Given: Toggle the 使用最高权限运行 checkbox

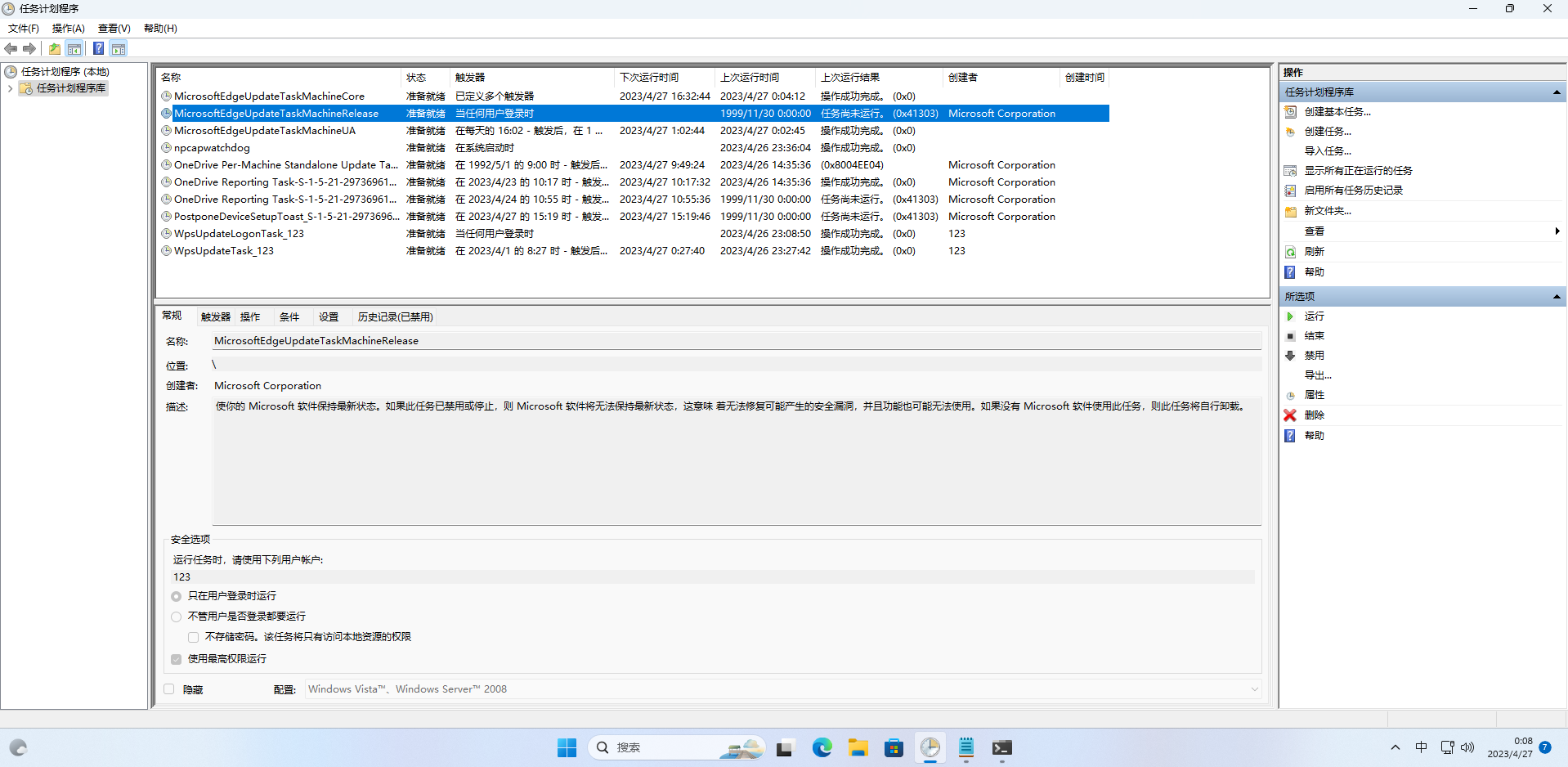Looking at the screenshot, I should click(176, 659).
